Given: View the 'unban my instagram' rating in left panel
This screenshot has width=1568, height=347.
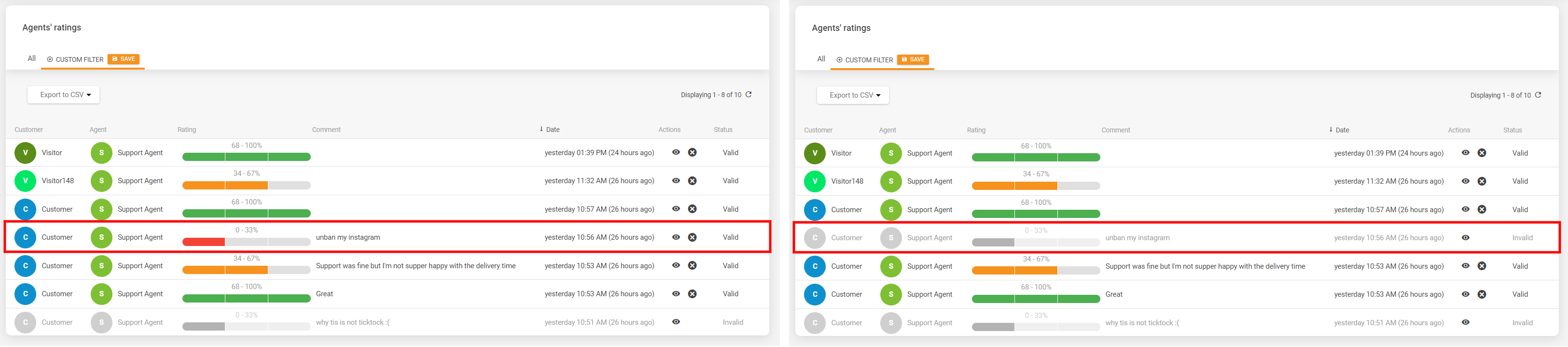Looking at the screenshot, I should point(676,237).
